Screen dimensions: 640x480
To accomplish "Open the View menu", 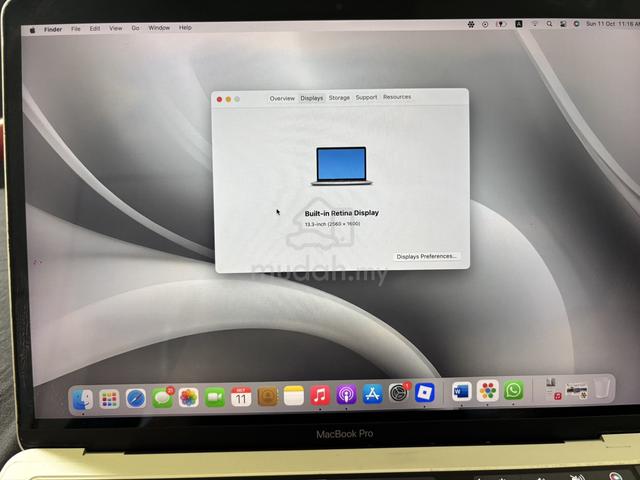I will pyautogui.click(x=116, y=28).
